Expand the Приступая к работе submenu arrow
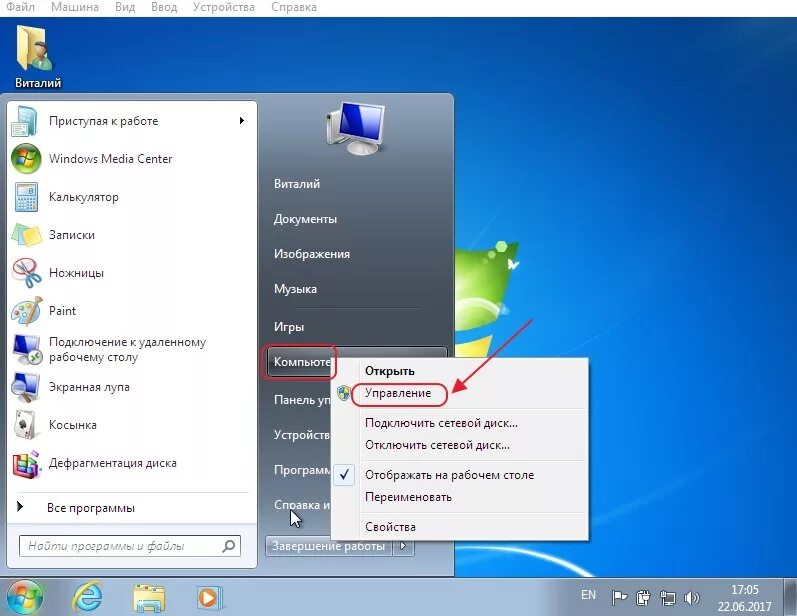This screenshot has height=616, width=797. (x=242, y=120)
